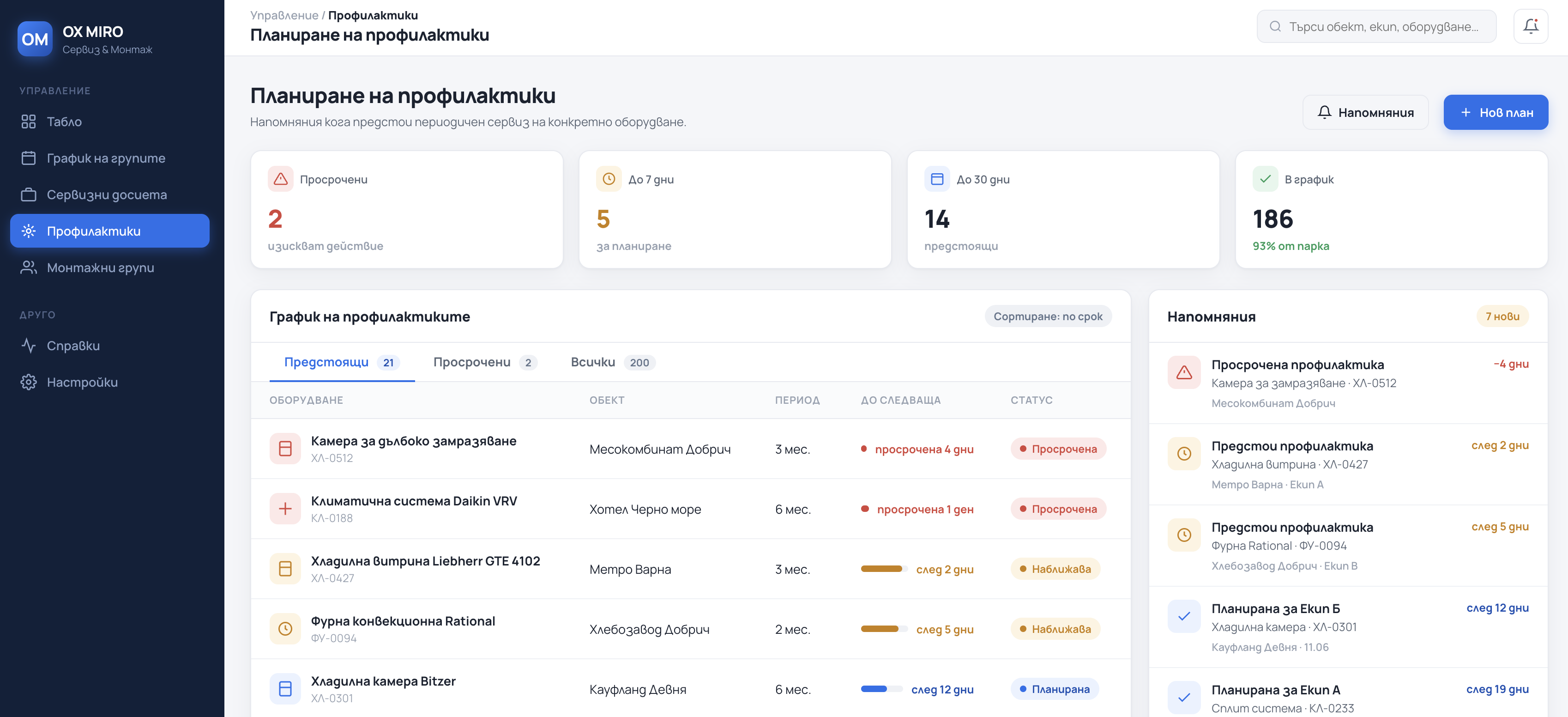The width and height of the screenshot is (1568, 717).
Task: Click the green checkmark icon on В график card
Action: click(1265, 179)
